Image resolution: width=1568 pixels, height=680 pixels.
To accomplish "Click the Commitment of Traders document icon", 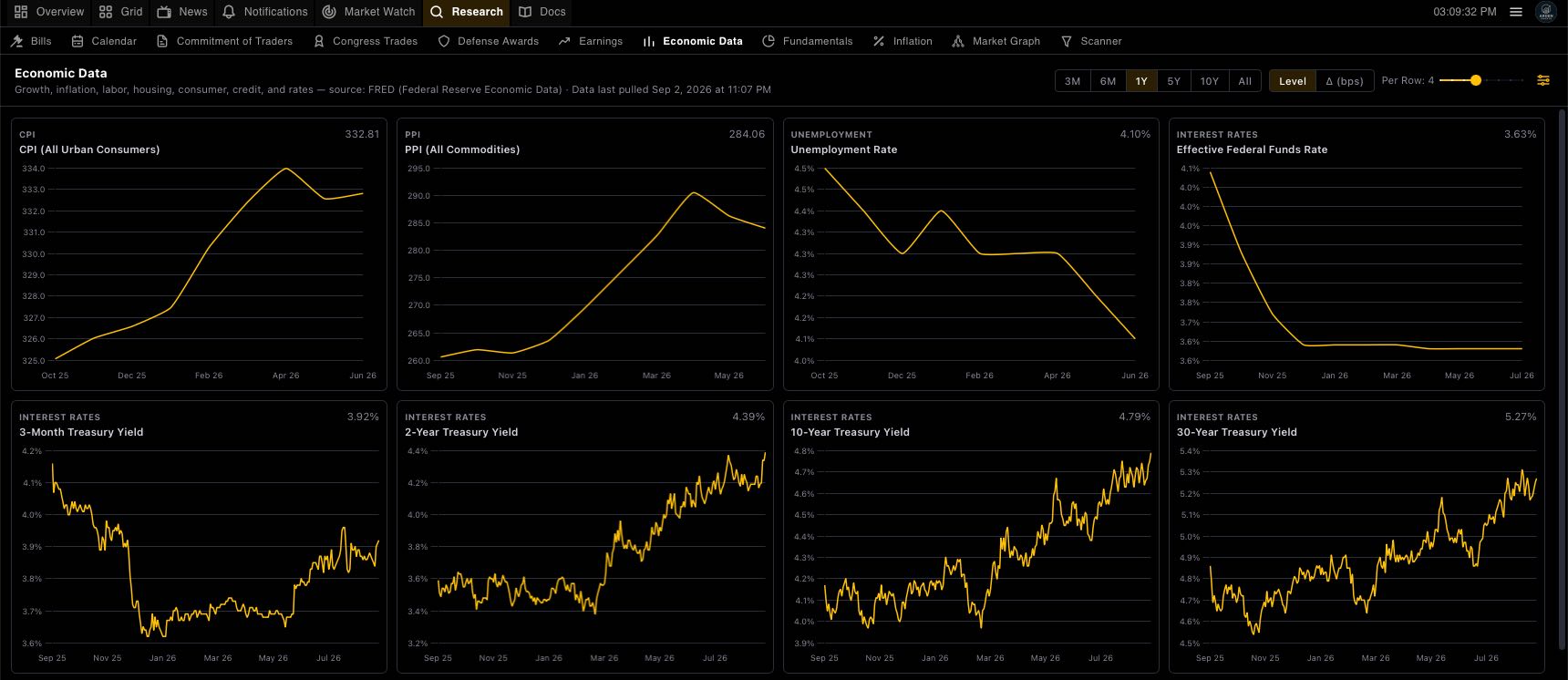I will click(x=162, y=41).
